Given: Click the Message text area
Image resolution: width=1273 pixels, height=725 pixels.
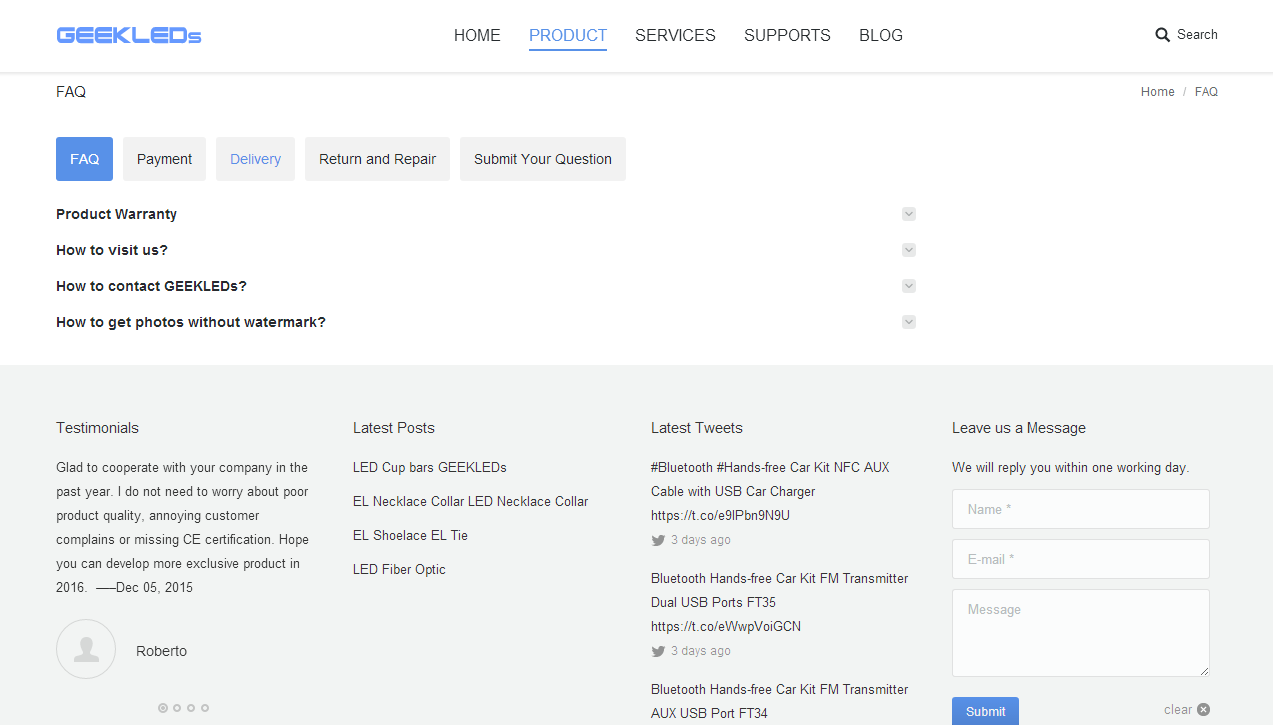Looking at the screenshot, I should [x=1080, y=632].
